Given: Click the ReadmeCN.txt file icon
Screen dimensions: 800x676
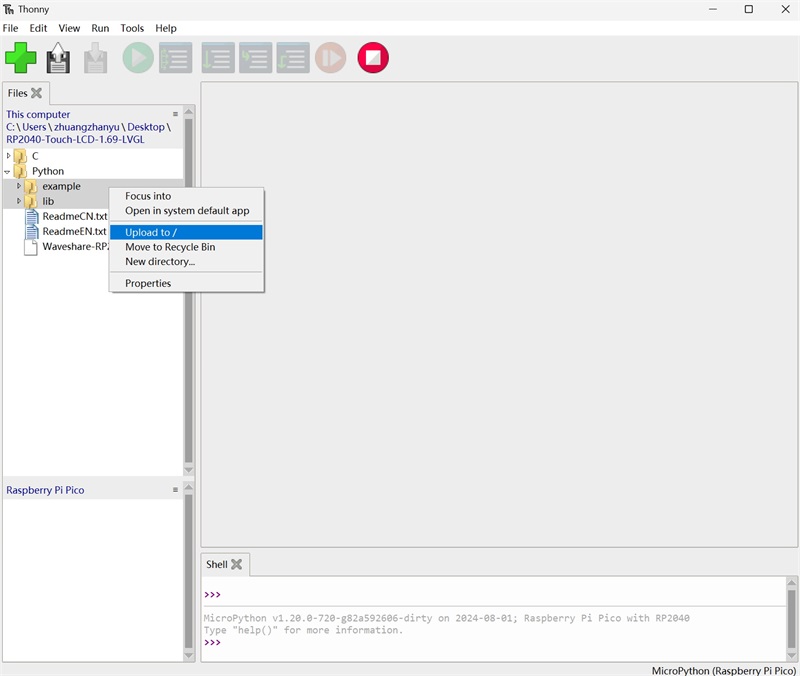Looking at the screenshot, I should pyautogui.click(x=32, y=216).
